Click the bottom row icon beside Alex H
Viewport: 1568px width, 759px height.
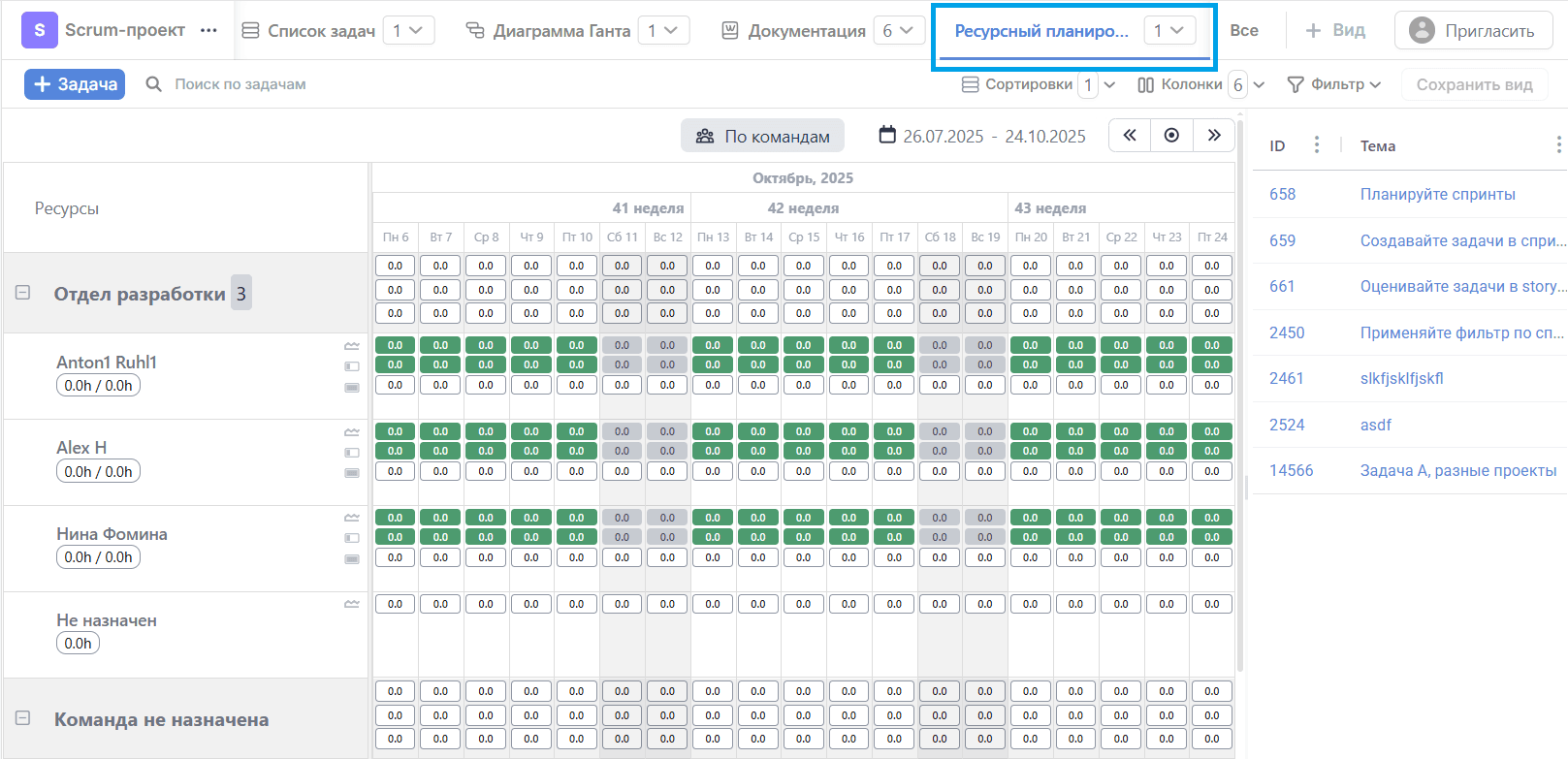tap(352, 473)
